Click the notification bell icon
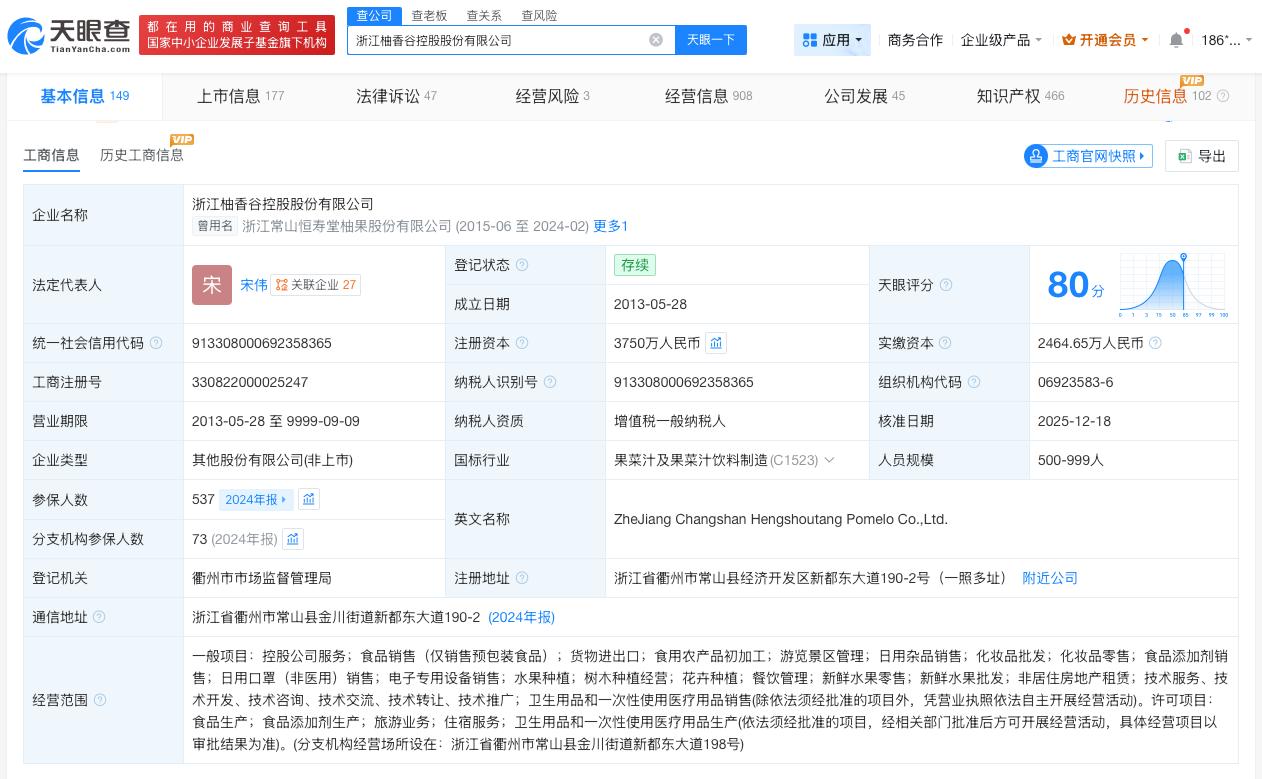The image size is (1262, 779). [1176, 40]
